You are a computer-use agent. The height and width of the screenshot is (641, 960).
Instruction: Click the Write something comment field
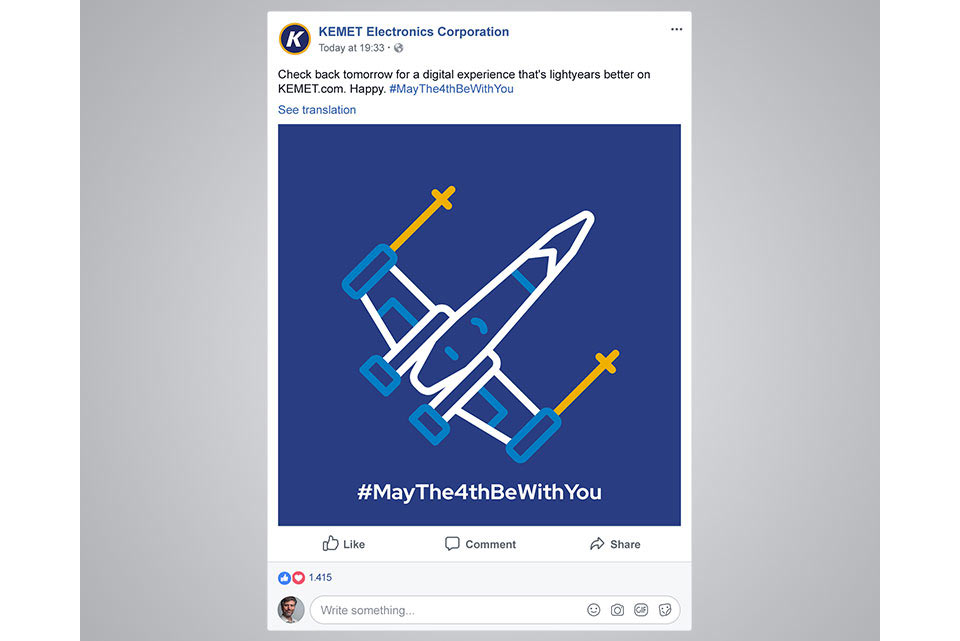[495, 610]
